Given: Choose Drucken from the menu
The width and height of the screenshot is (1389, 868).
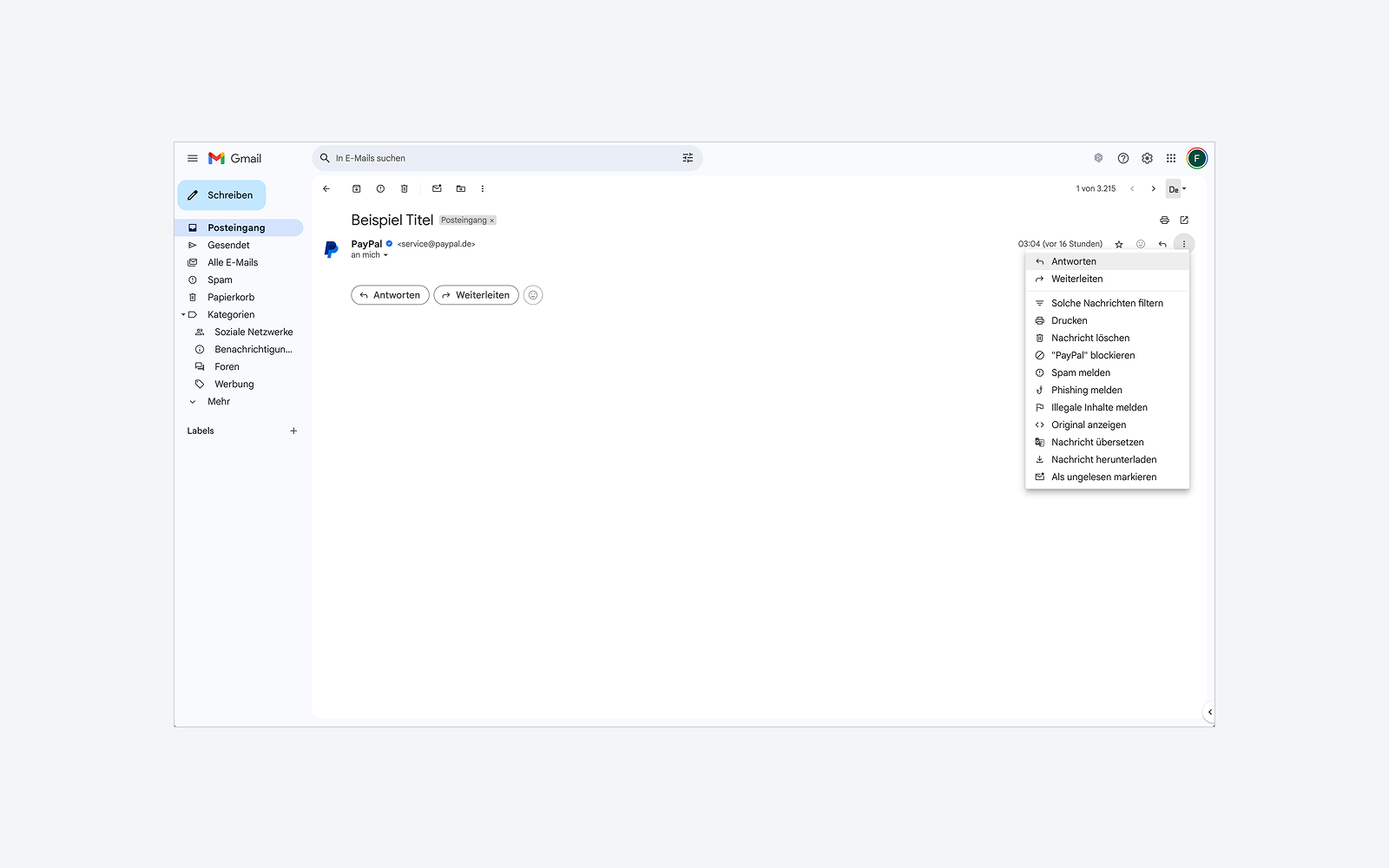Looking at the screenshot, I should [x=1107, y=320].
